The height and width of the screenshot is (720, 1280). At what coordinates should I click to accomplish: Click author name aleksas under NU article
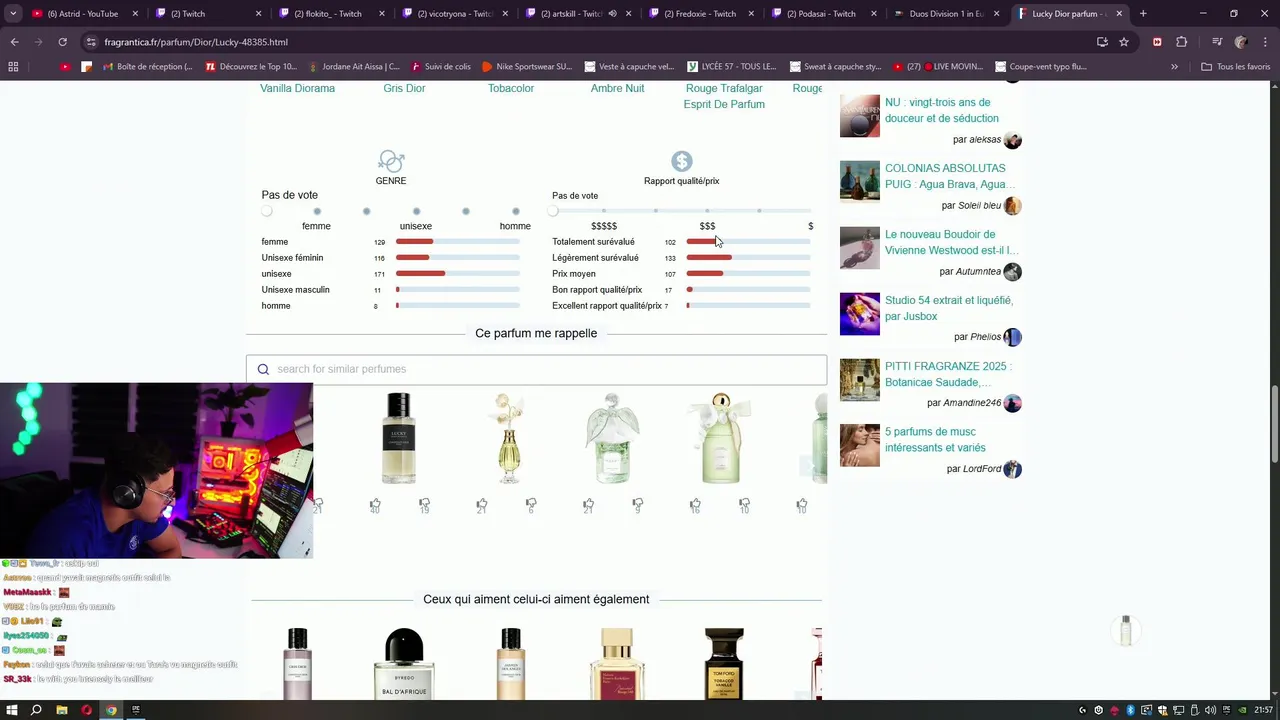[x=985, y=140]
